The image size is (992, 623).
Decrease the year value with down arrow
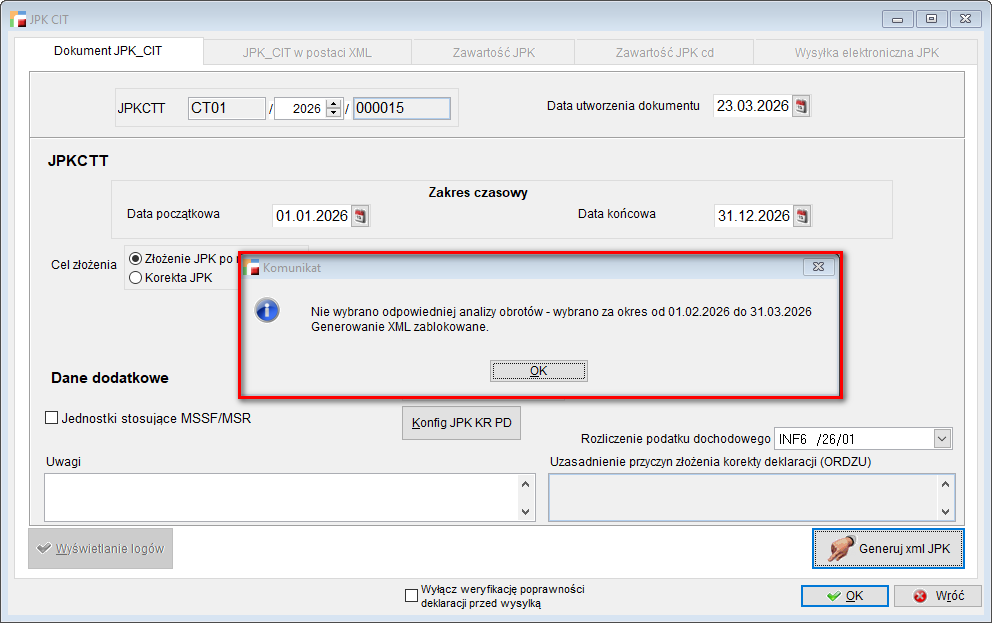coord(334,112)
